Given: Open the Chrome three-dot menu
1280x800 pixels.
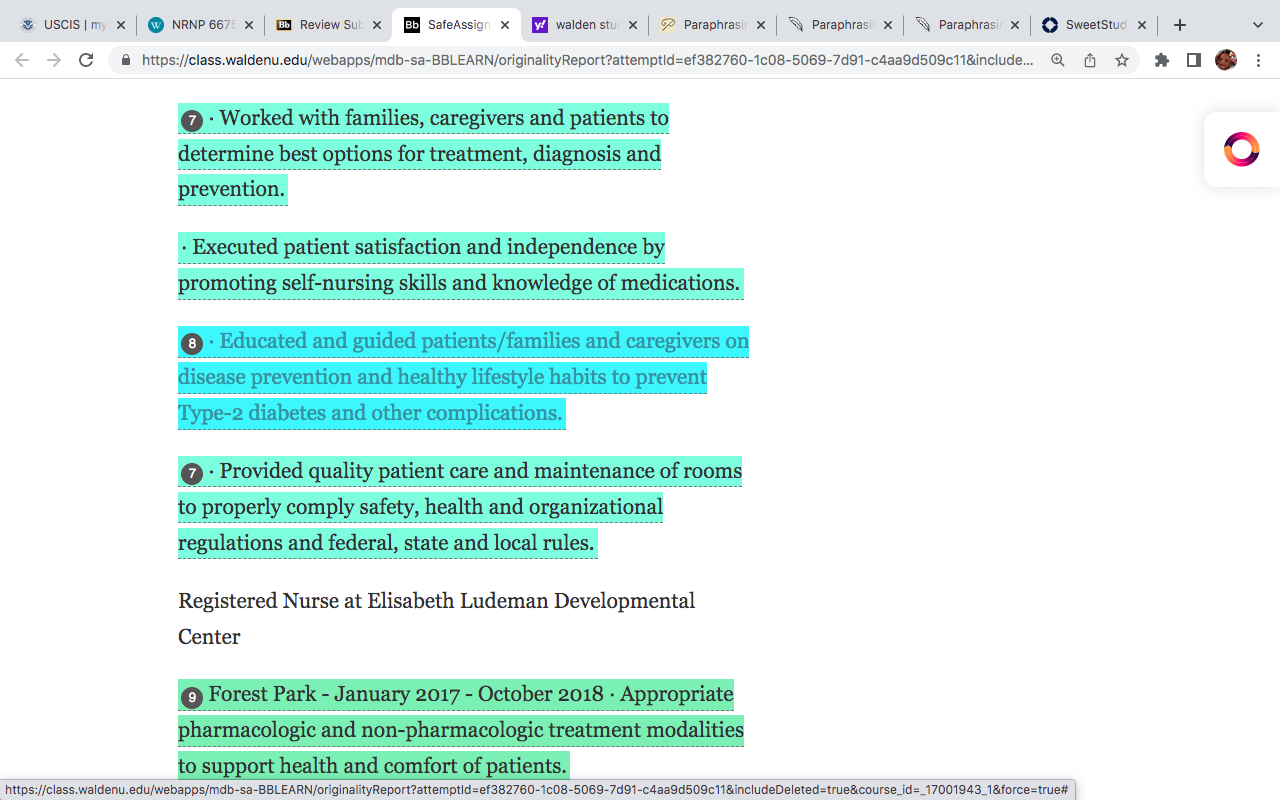Looking at the screenshot, I should click(x=1259, y=60).
